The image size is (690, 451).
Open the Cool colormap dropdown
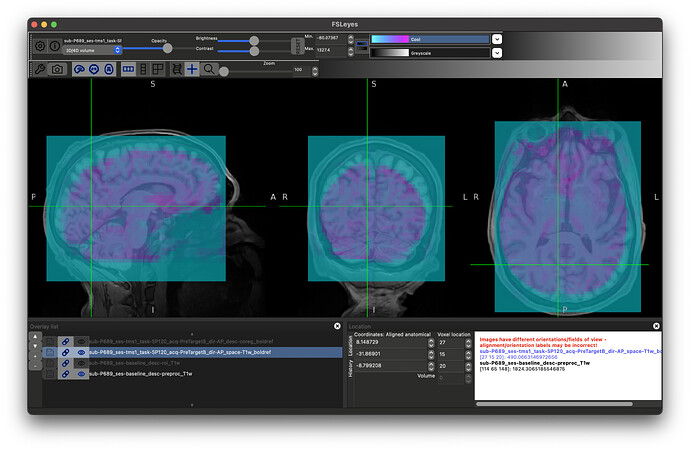pos(497,39)
